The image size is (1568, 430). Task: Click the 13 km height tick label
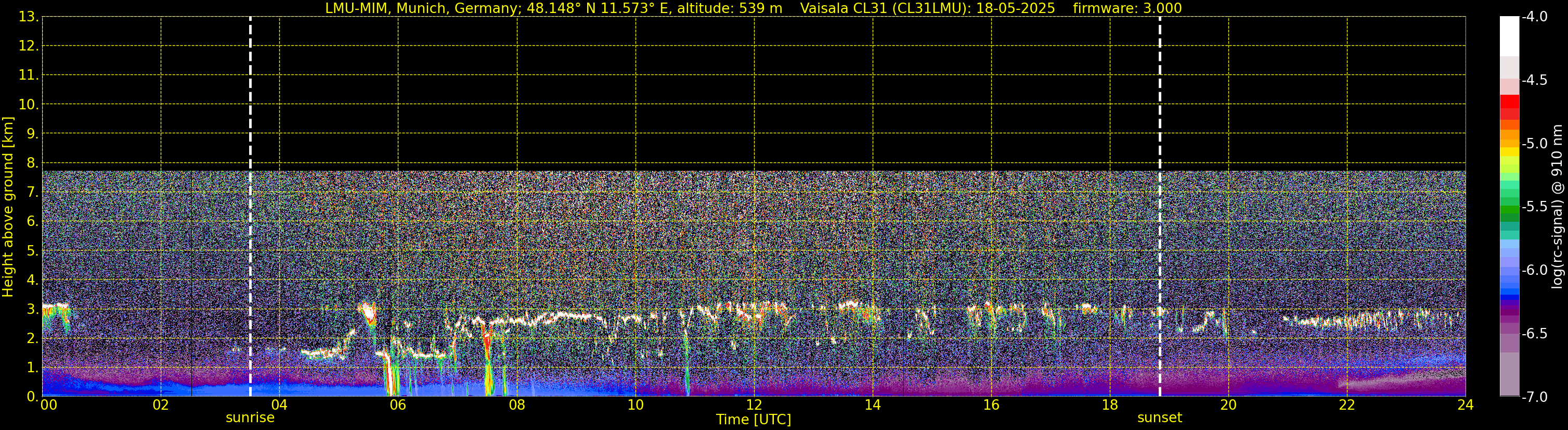click(x=28, y=17)
